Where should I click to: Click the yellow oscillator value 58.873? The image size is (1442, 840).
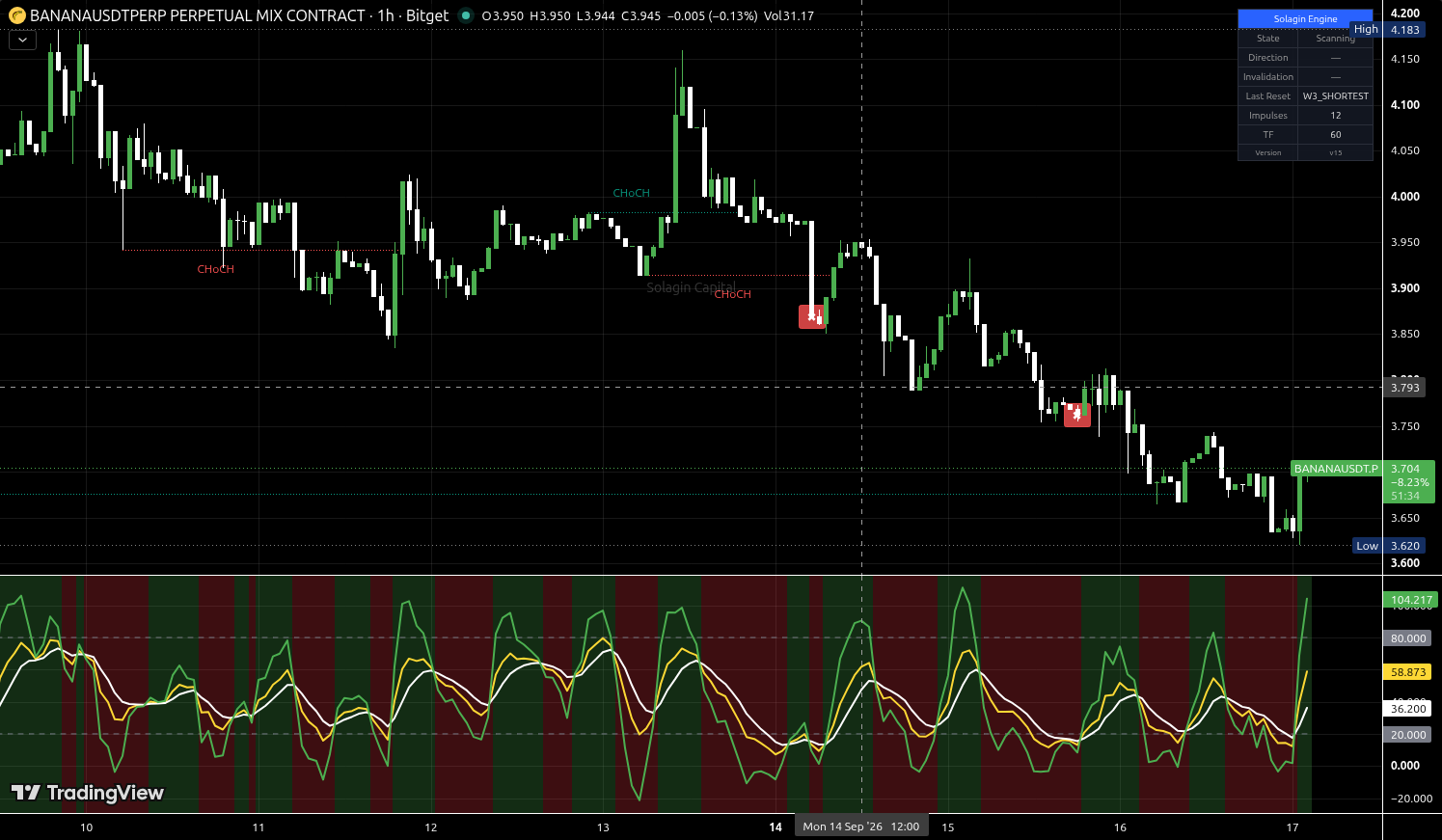tap(1408, 672)
